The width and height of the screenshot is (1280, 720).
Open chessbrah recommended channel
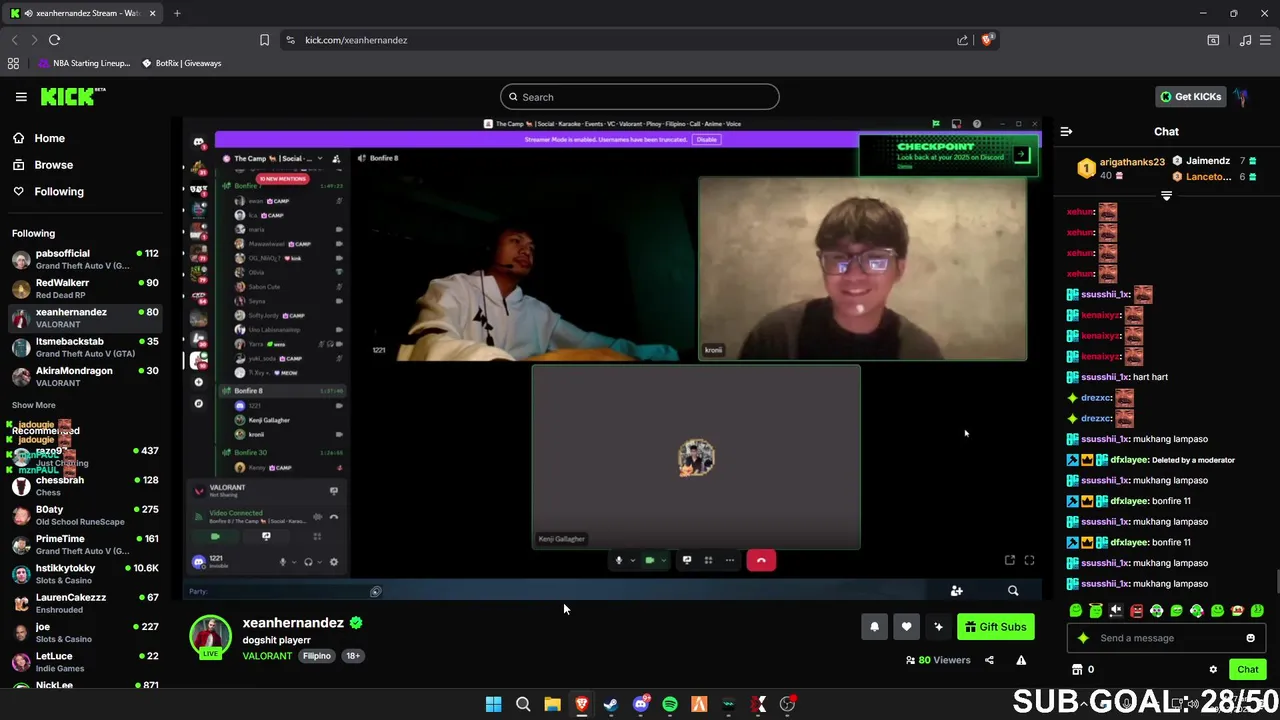click(84, 486)
